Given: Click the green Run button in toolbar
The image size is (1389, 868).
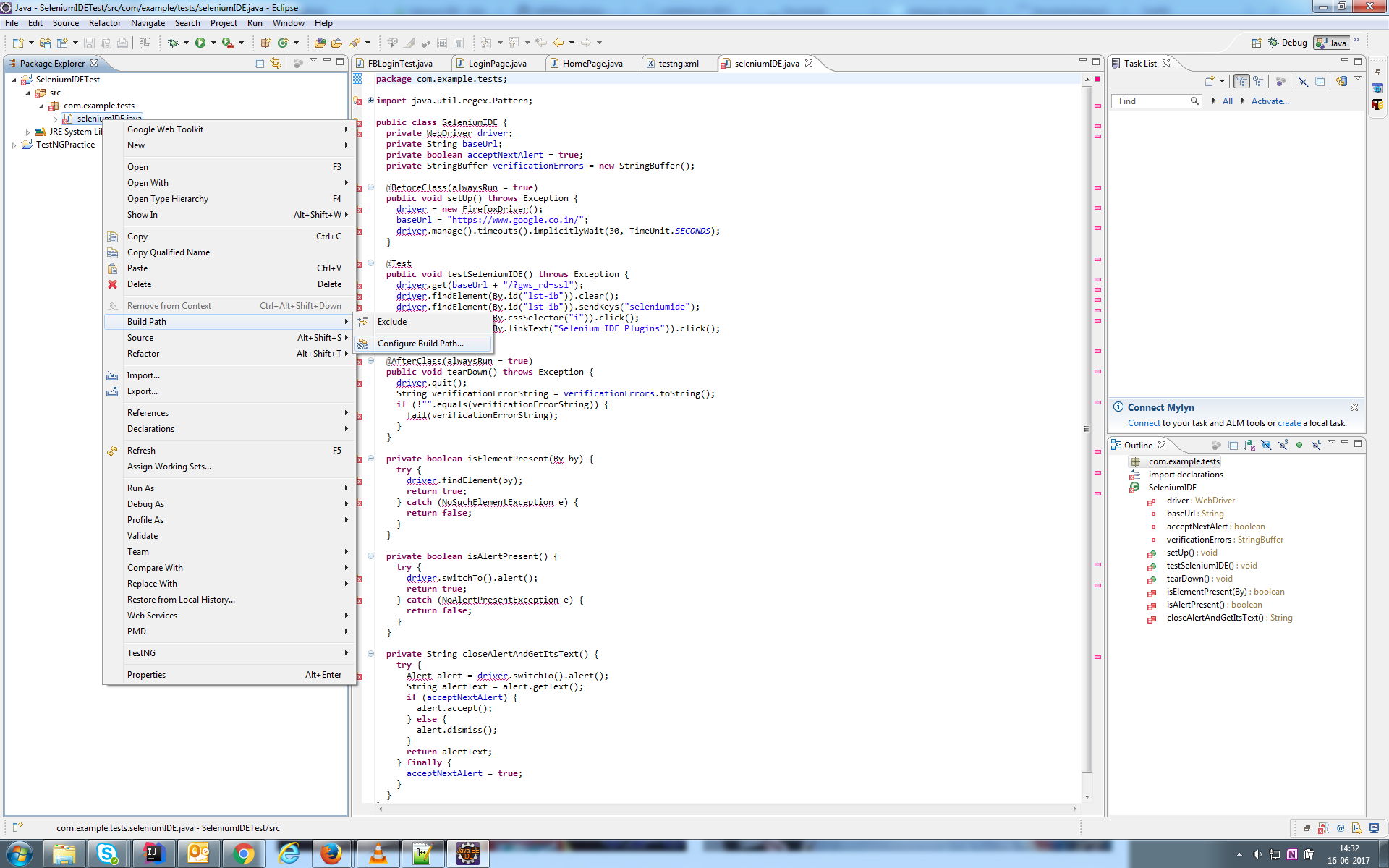Looking at the screenshot, I should pyautogui.click(x=200, y=43).
